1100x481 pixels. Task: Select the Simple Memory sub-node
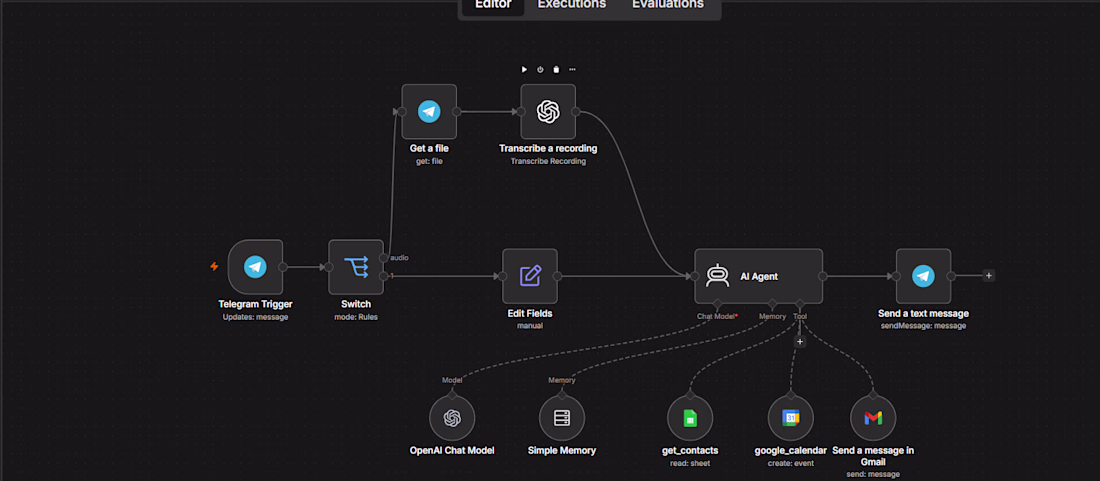click(562, 419)
